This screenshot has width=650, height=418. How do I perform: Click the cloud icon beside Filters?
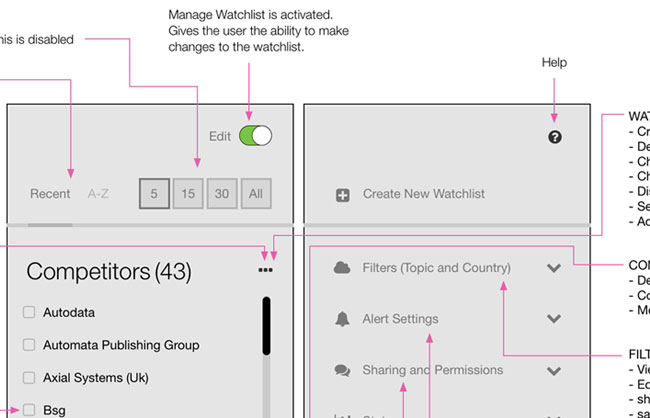(x=342, y=268)
